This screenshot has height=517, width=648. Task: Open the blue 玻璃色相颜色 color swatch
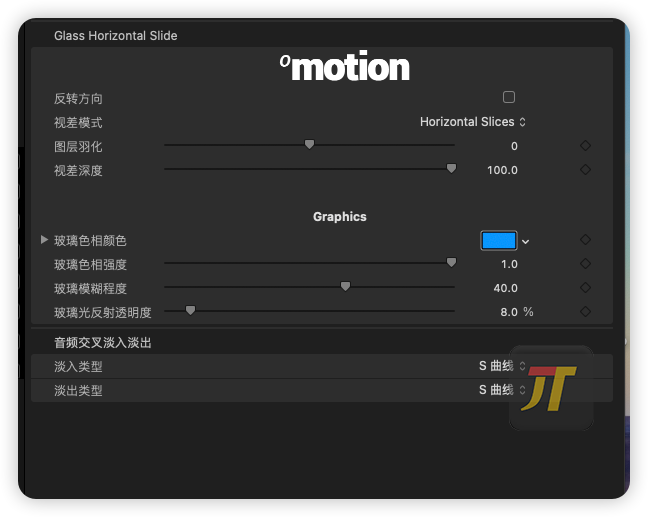click(499, 241)
